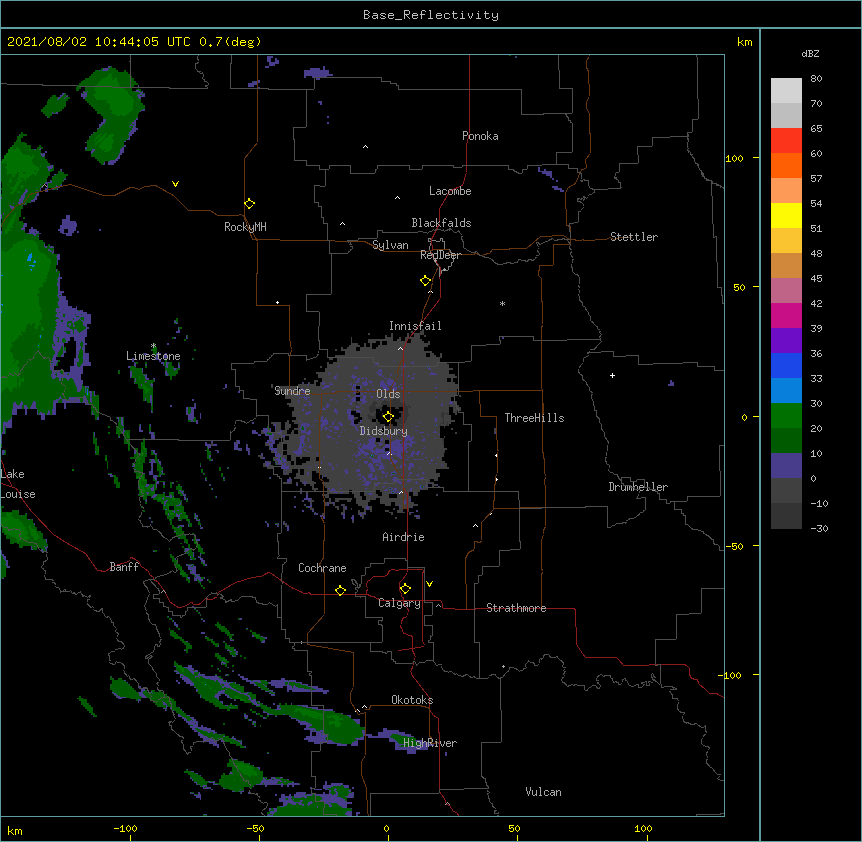Click the white caret west of Ponoka
This screenshot has width=862, height=842.
click(x=365, y=147)
